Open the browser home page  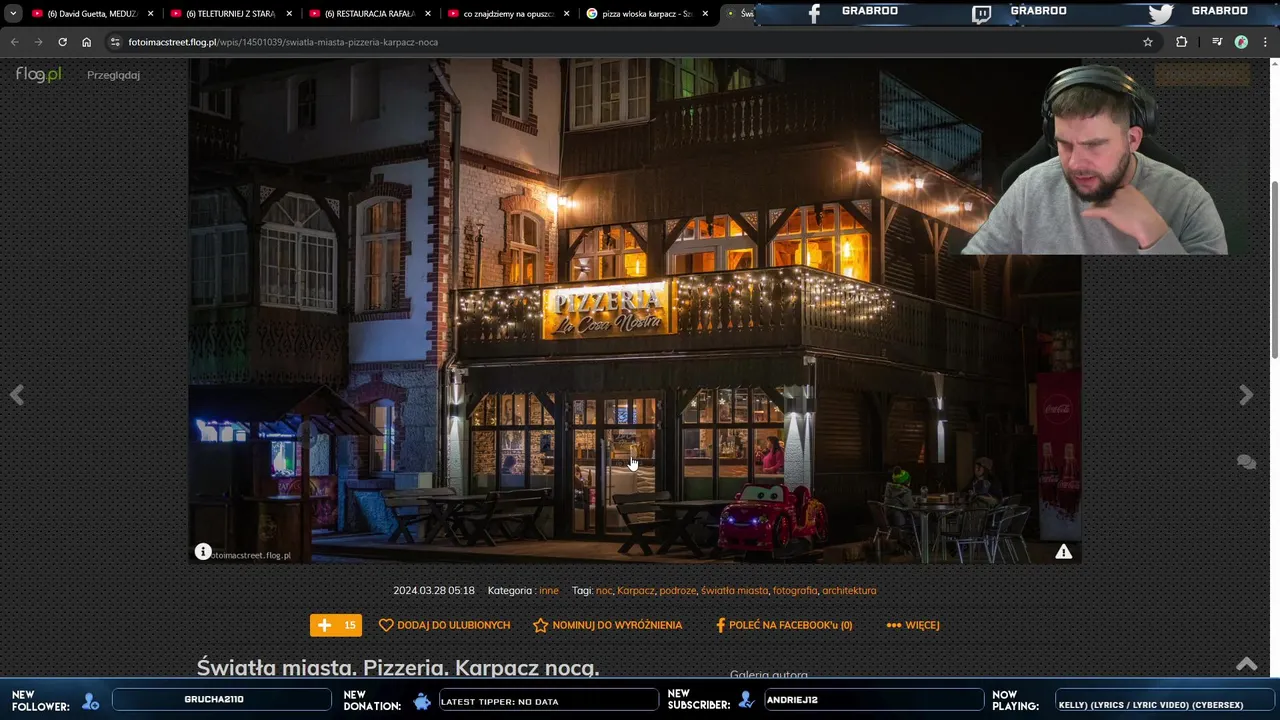86,42
